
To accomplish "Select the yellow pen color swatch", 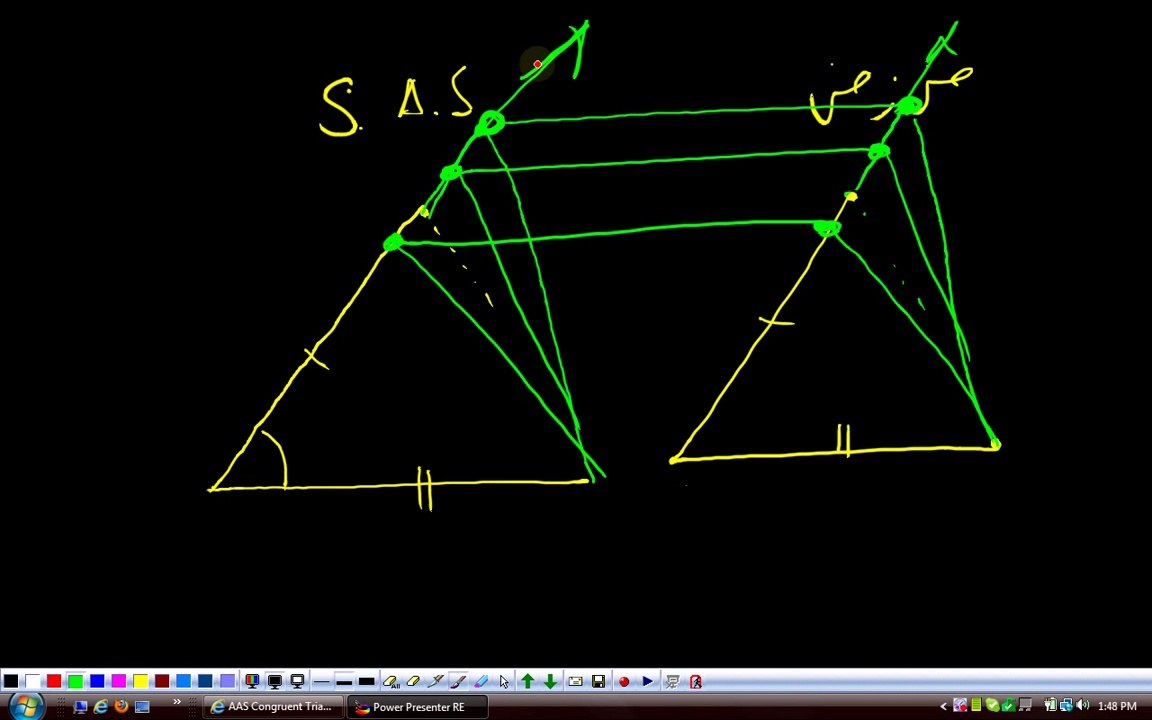I will coord(140,681).
